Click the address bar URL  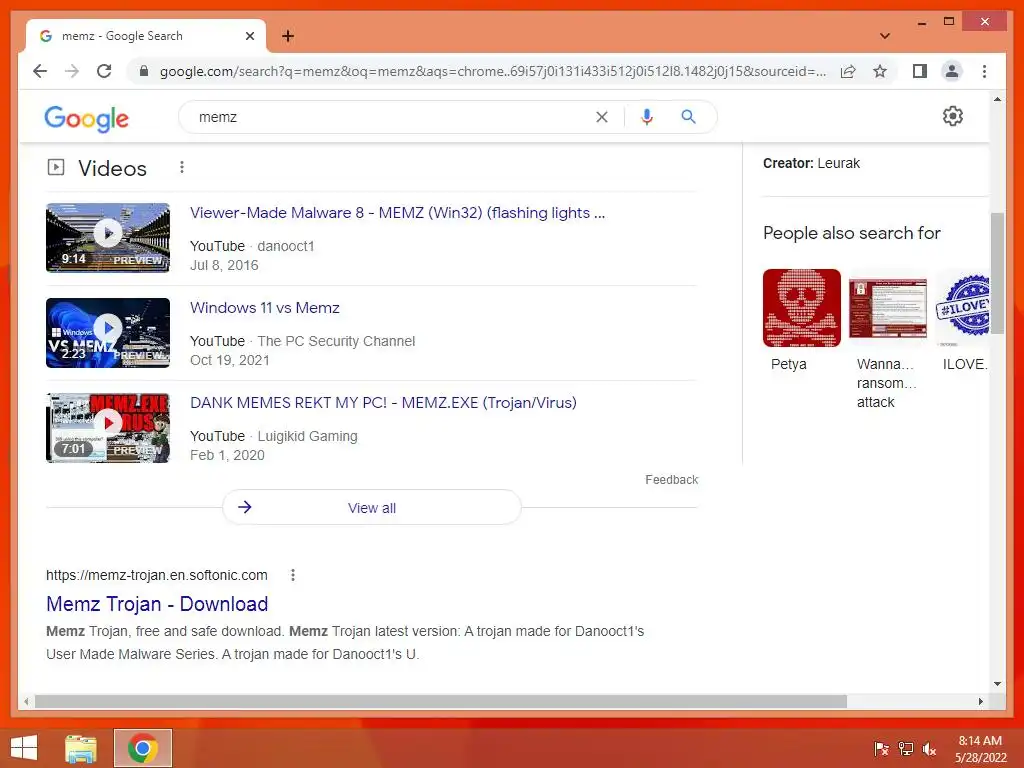[493, 71]
